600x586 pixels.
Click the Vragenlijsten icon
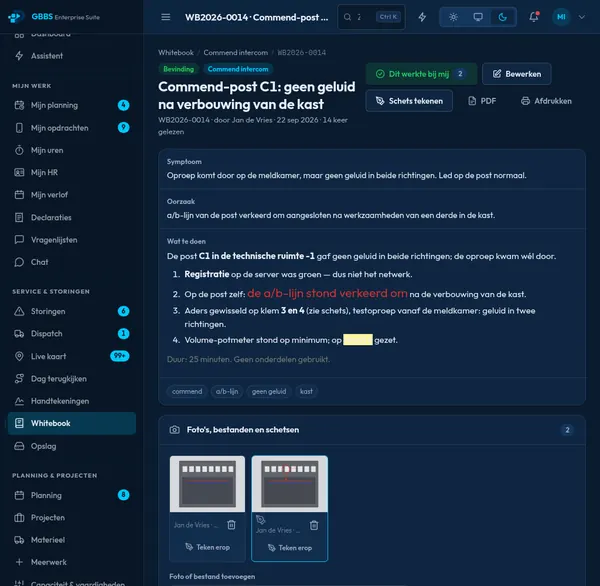point(19,240)
